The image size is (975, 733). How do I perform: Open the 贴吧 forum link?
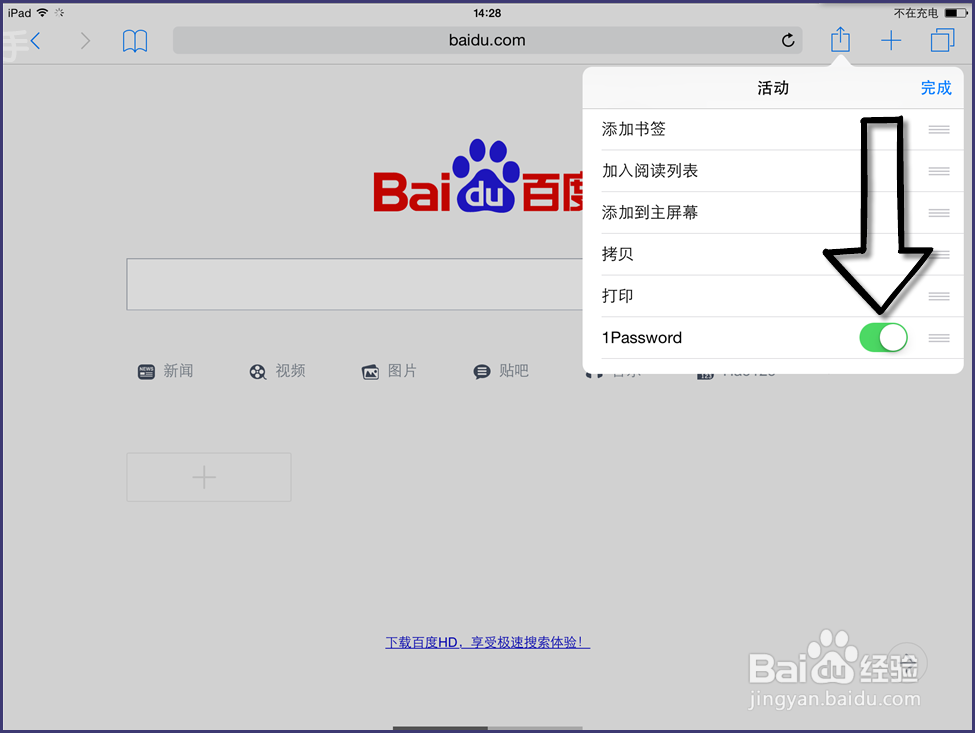(x=514, y=371)
